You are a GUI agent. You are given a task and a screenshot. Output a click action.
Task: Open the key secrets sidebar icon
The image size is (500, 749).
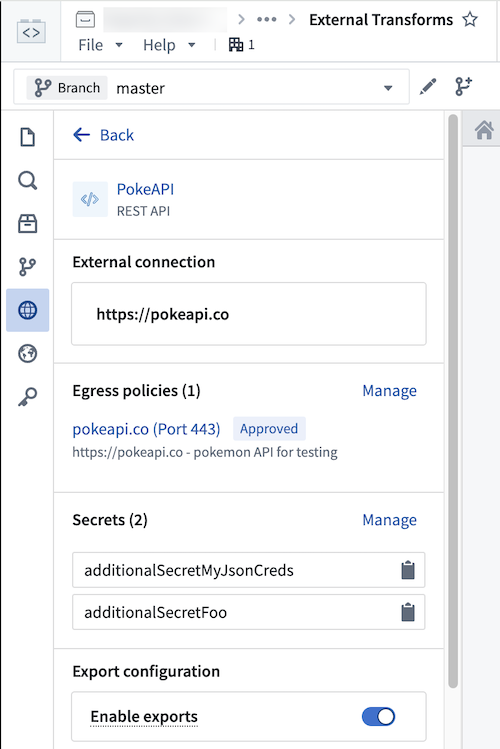pyautogui.click(x=27, y=397)
